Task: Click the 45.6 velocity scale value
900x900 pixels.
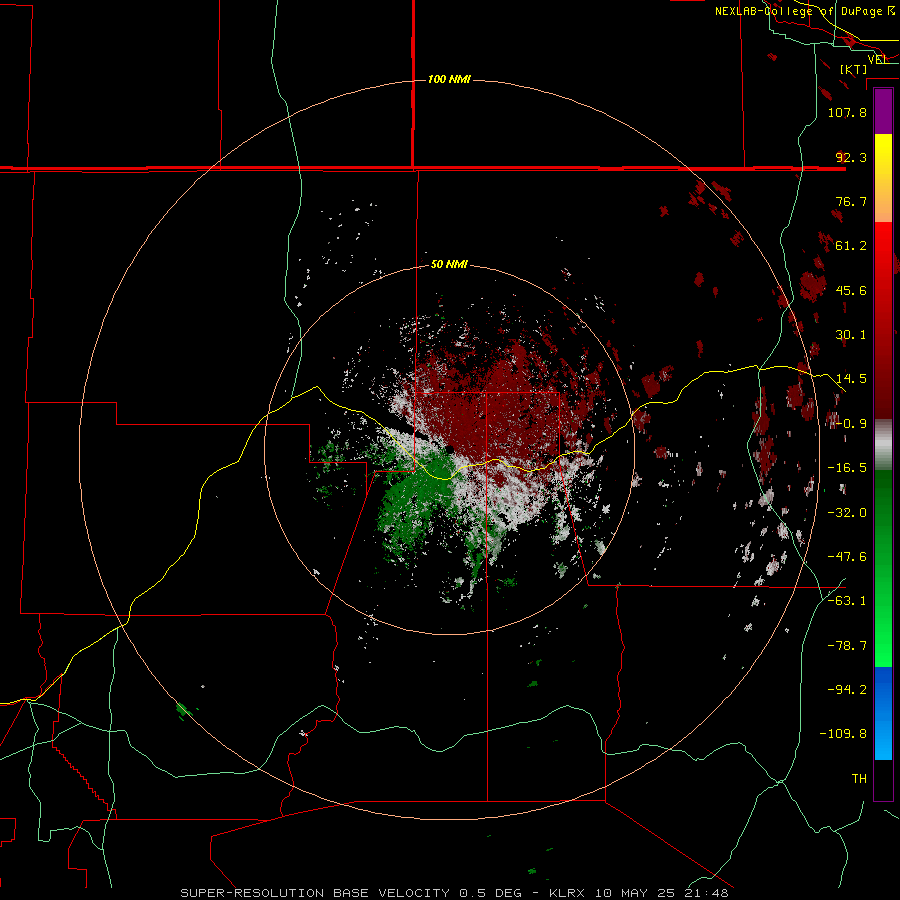Action: coord(851,290)
